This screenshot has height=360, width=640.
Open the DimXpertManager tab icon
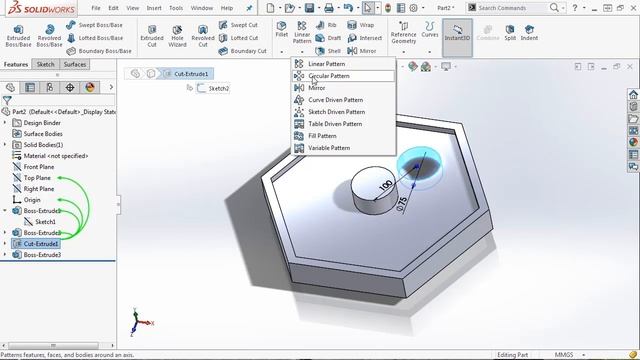(x=70, y=87)
